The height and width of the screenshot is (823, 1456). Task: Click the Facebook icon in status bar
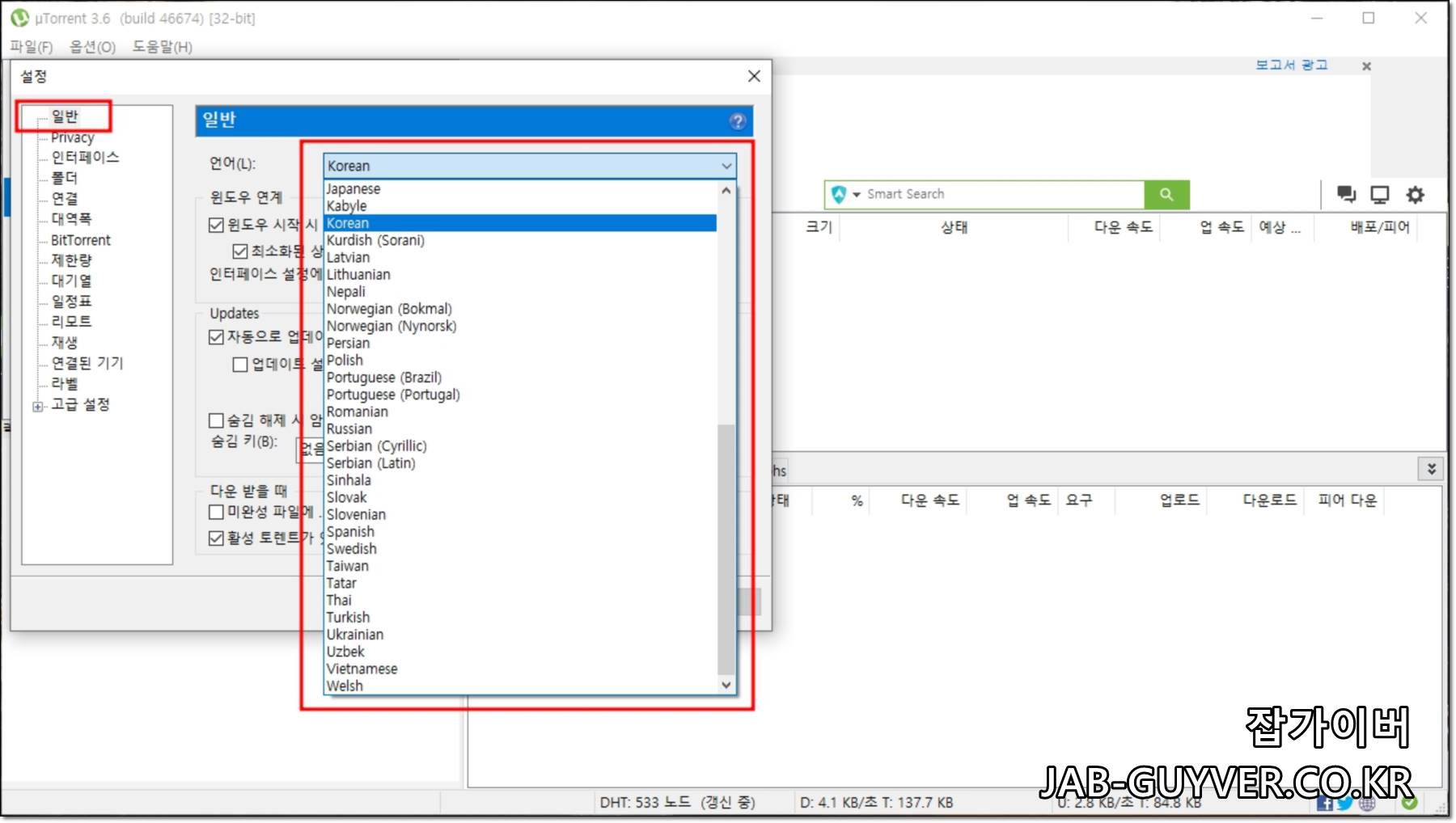pos(1324,803)
